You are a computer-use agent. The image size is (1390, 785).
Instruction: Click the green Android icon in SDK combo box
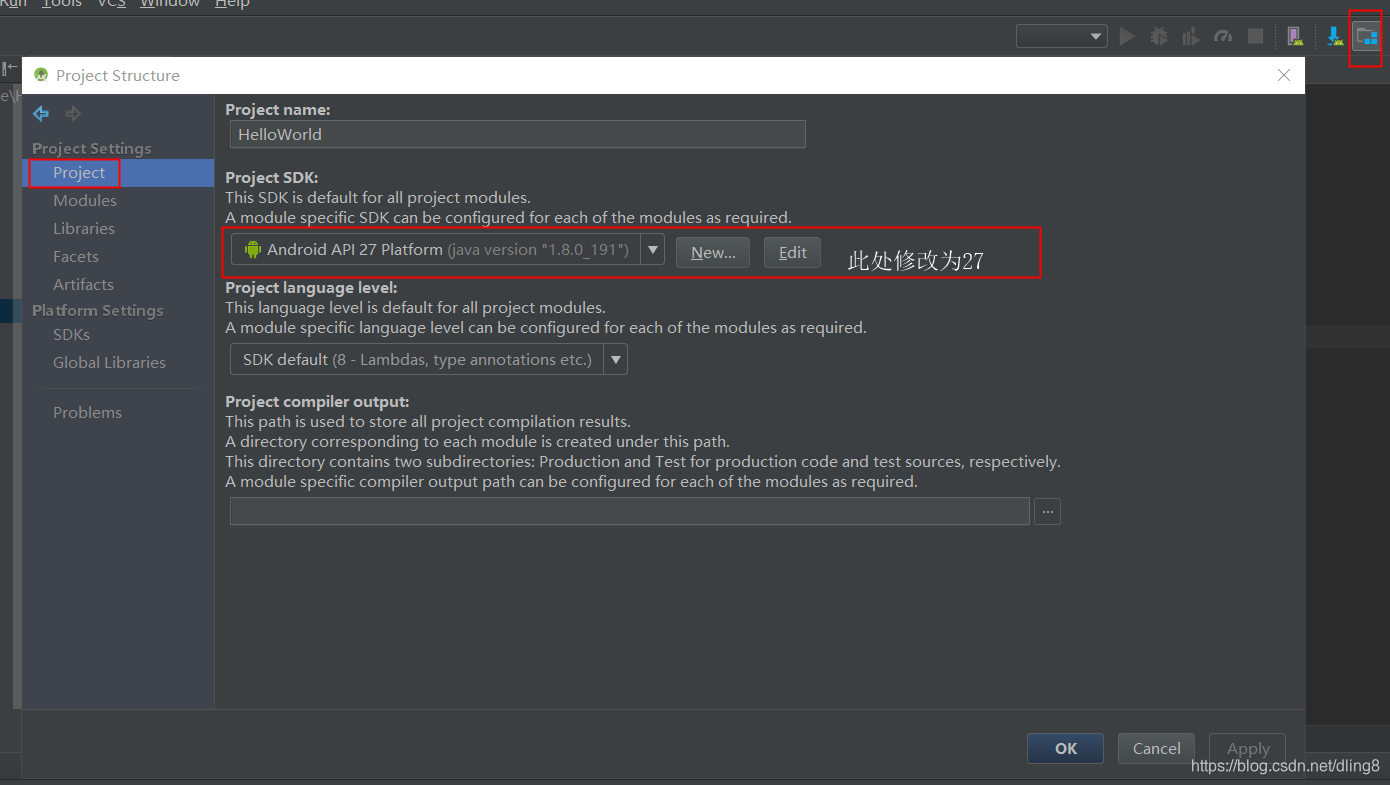(253, 249)
